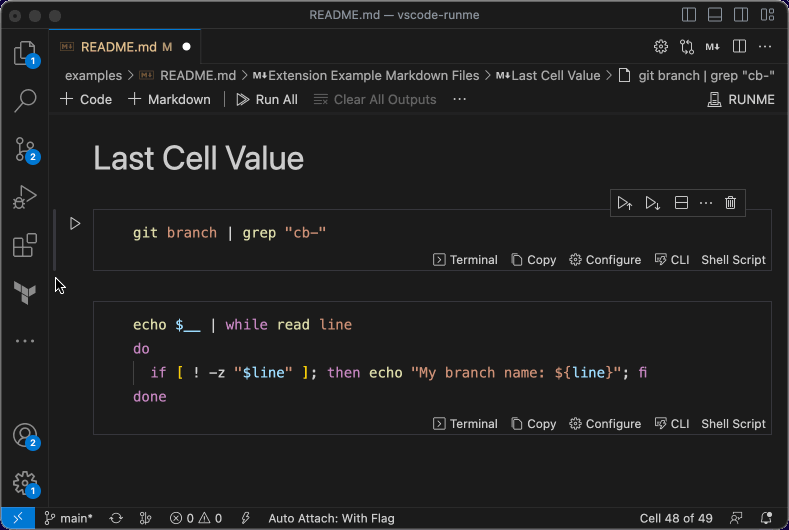
Task: Open git graph icon in status bar
Action: [145, 518]
